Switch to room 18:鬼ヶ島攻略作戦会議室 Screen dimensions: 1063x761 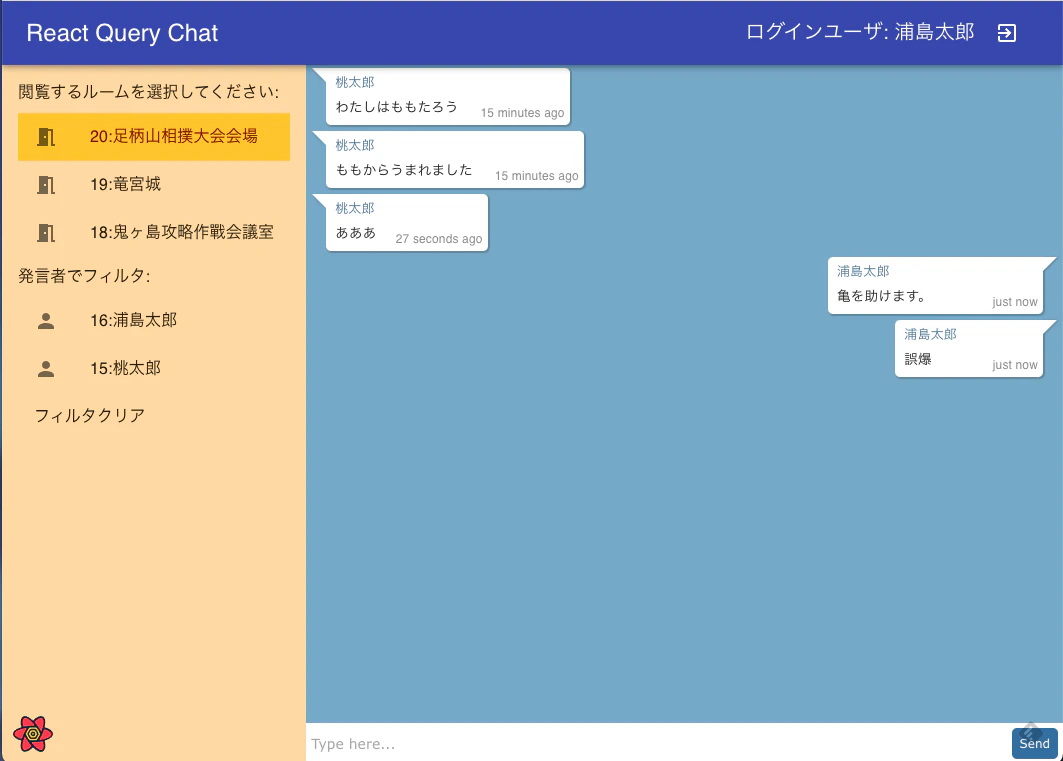[x=154, y=232]
